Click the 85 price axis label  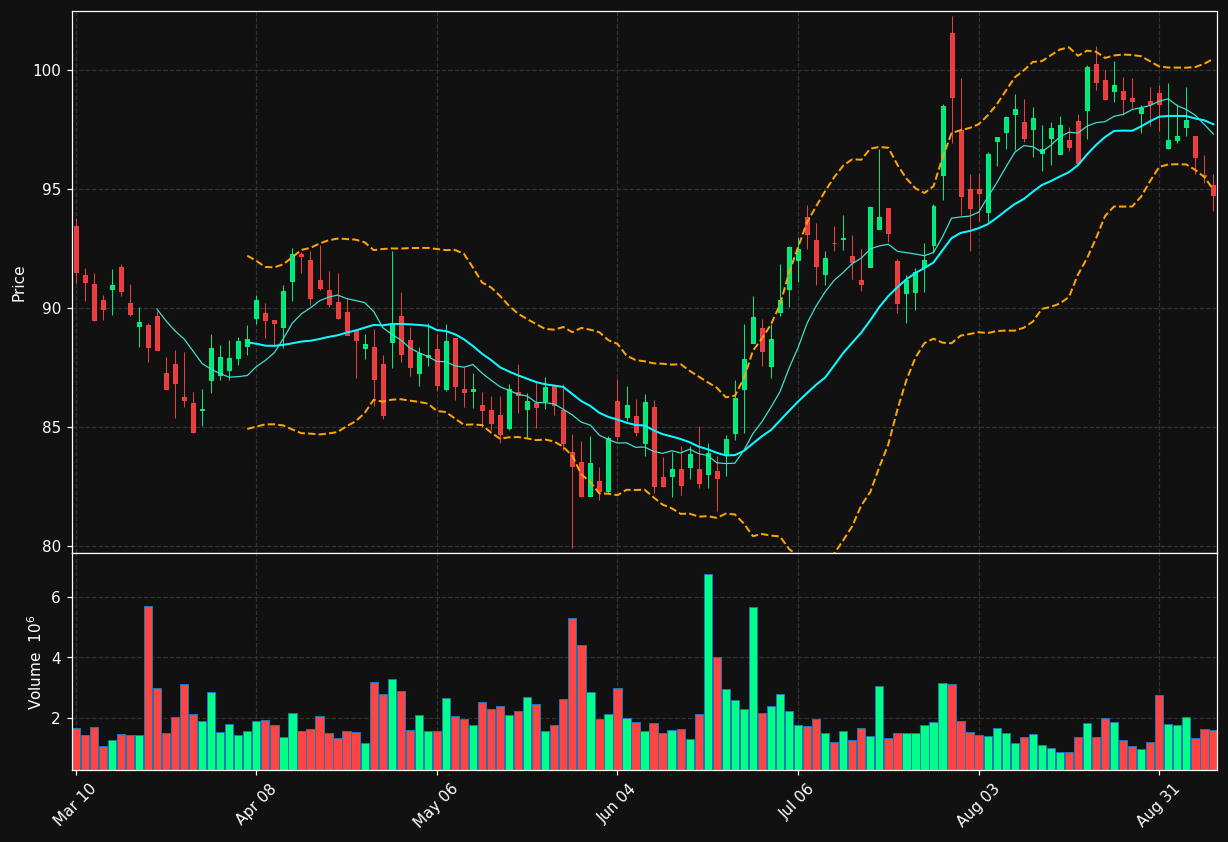click(53, 428)
